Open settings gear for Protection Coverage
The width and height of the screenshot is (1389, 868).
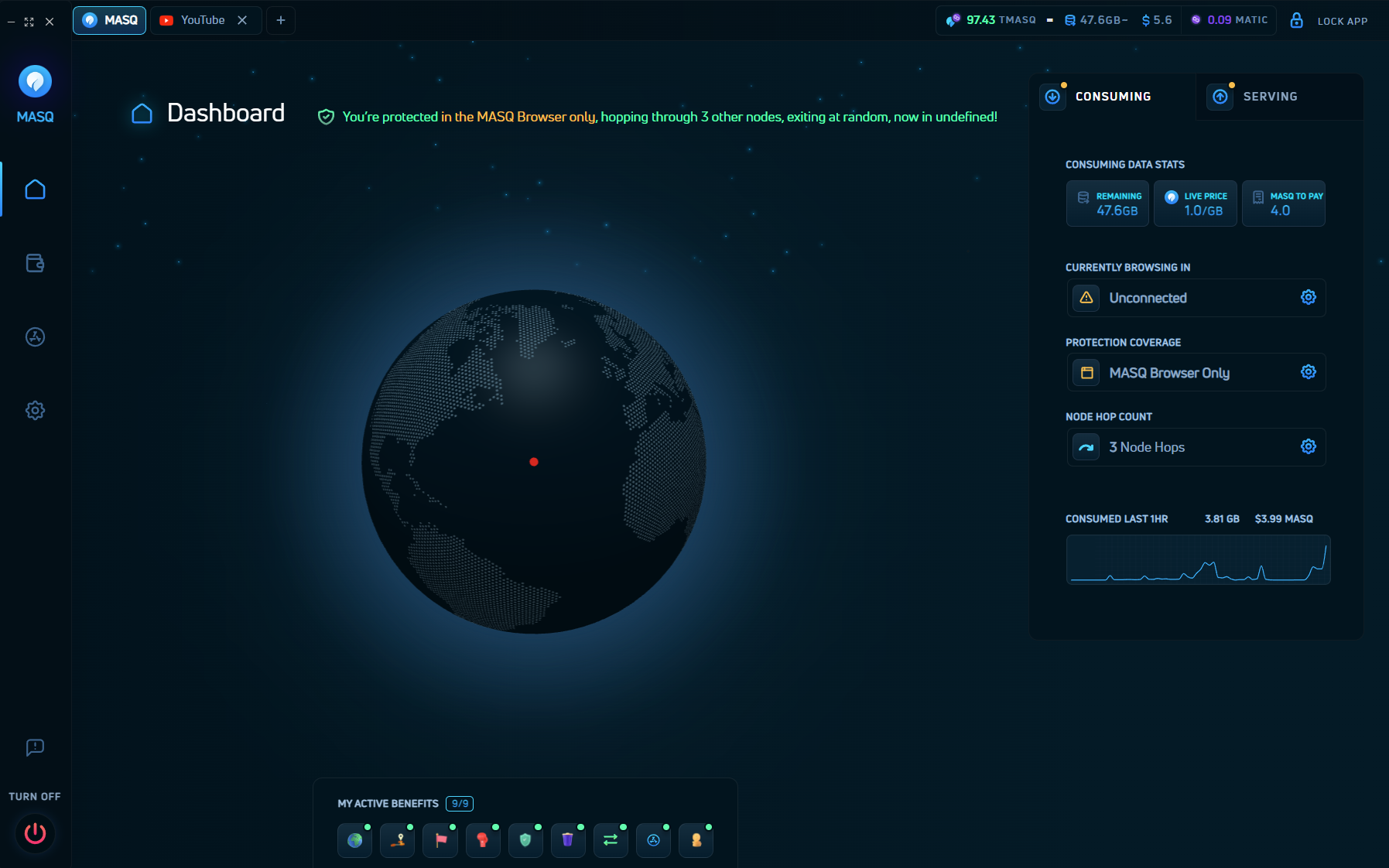(1309, 372)
